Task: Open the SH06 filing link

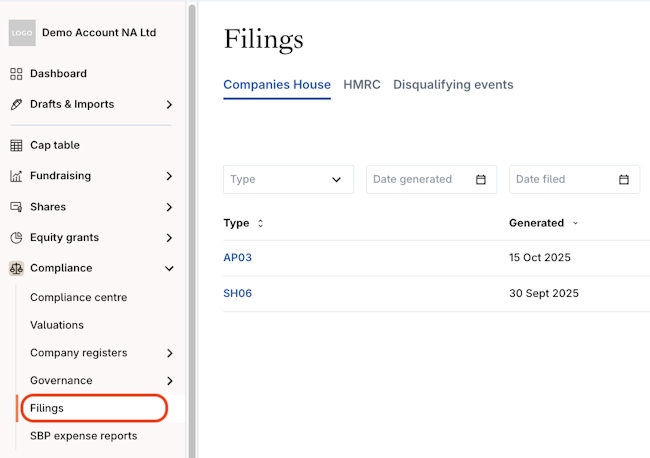Action: pyautogui.click(x=238, y=294)
